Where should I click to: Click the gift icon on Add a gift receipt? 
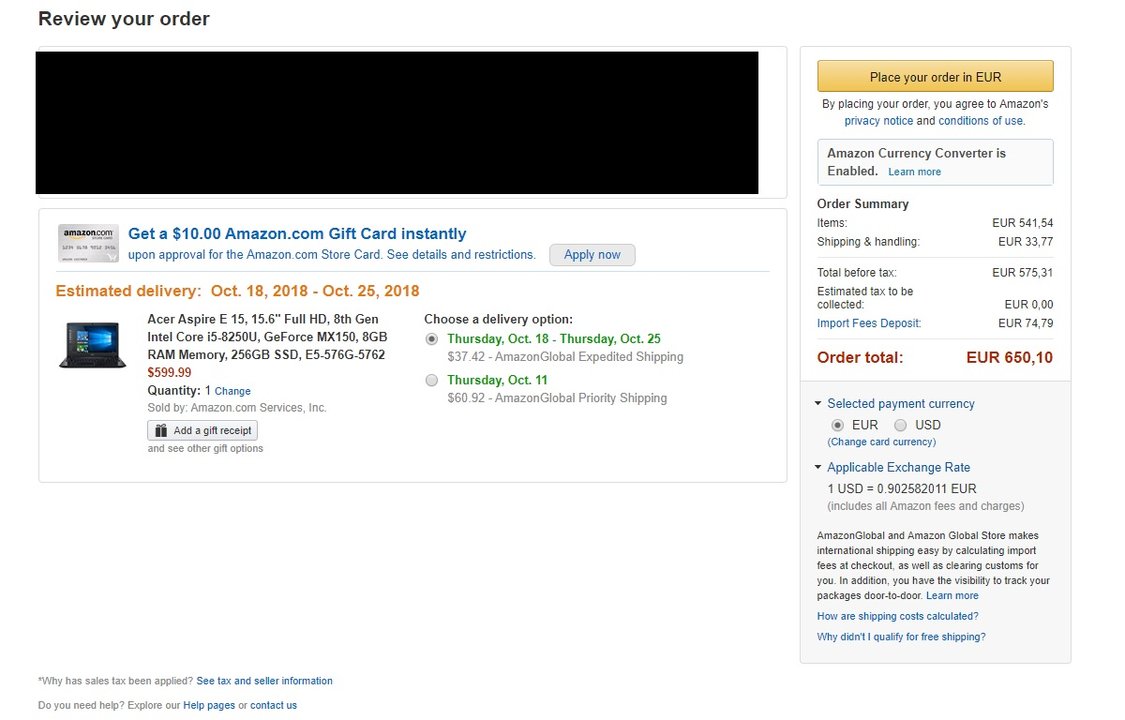[x=161, y=430]
